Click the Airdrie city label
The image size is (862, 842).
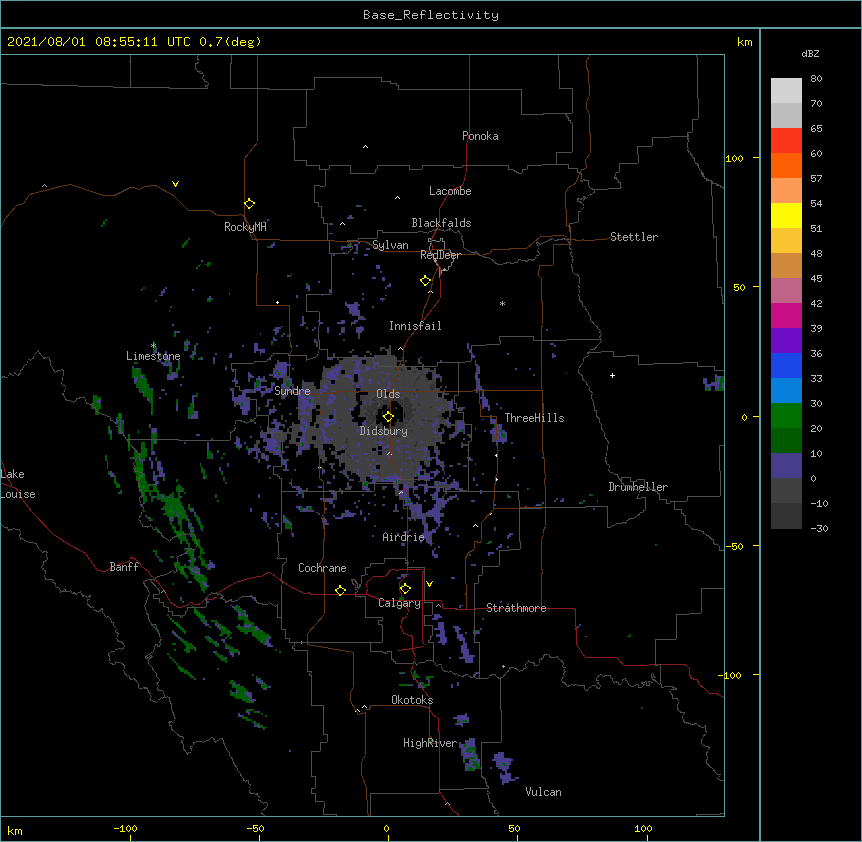point(404,537)
